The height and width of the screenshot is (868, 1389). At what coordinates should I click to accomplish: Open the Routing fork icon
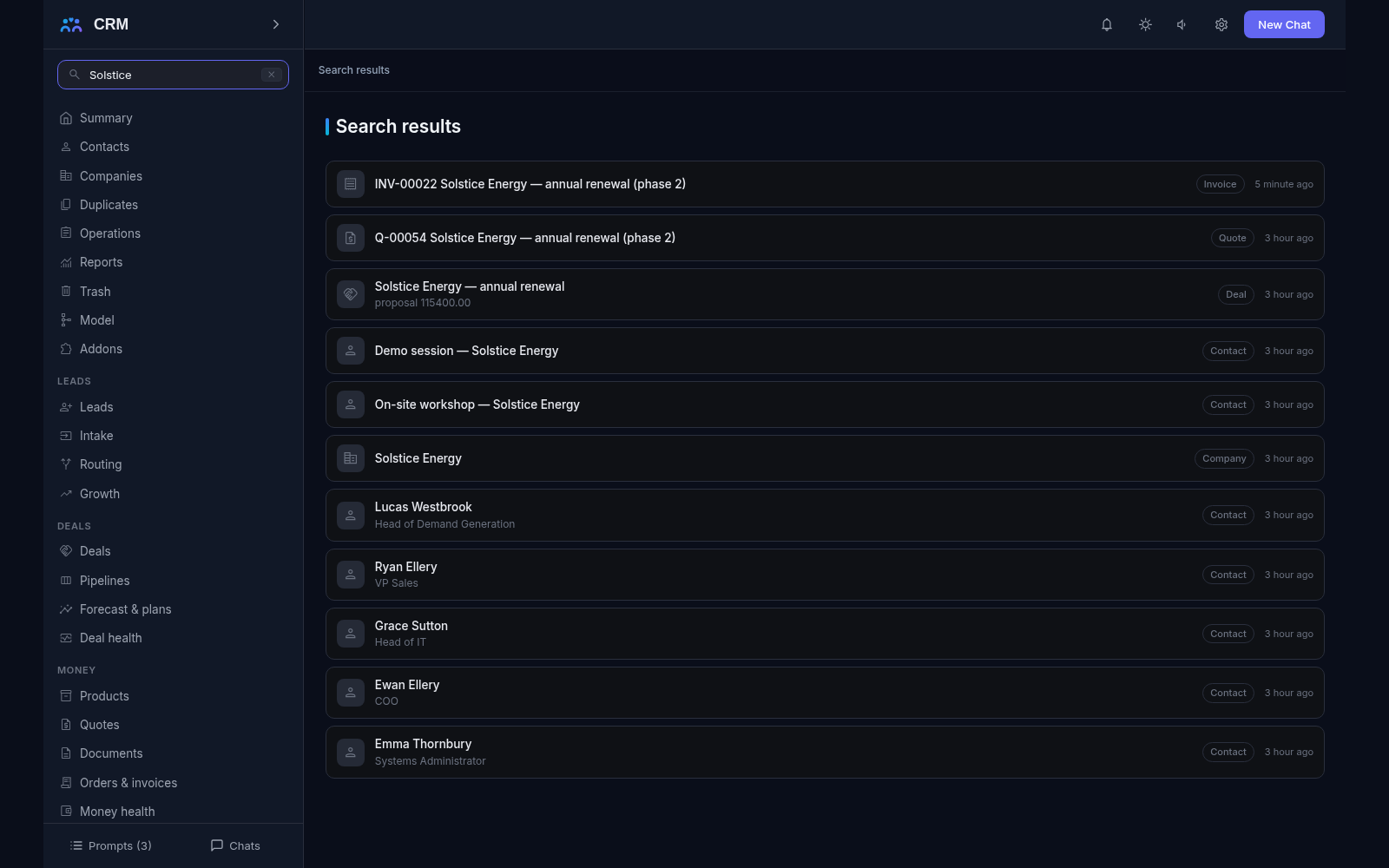click(66, 464)
